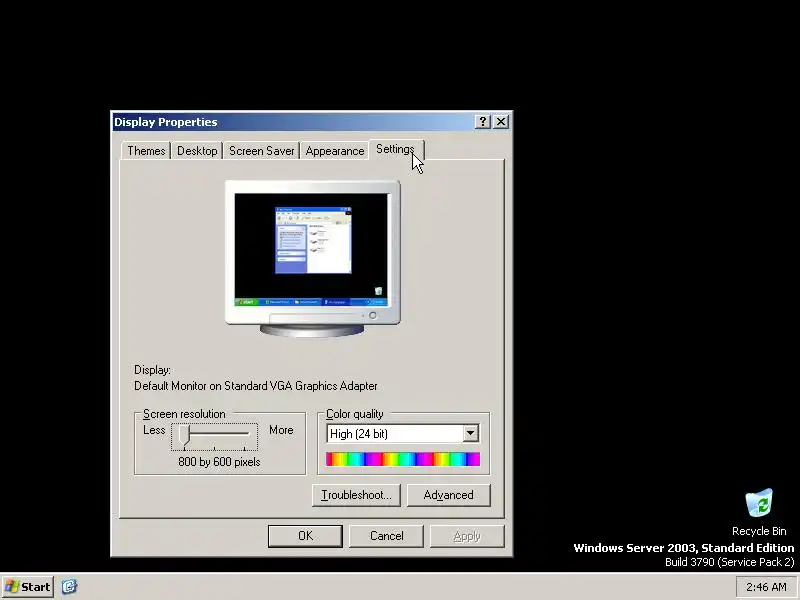This screenshot has width=800, height=600.
Task: Click 'Default Monitor on Standard VGA Graphics Adapter'
Action: point(256,386)
